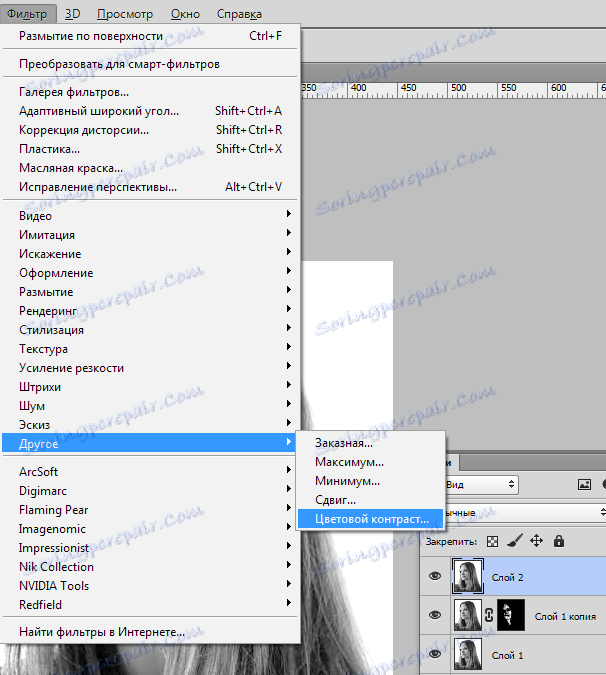Open the Impressionist plugin submenu
Screen dimensions: 606x675
(149, 547)
